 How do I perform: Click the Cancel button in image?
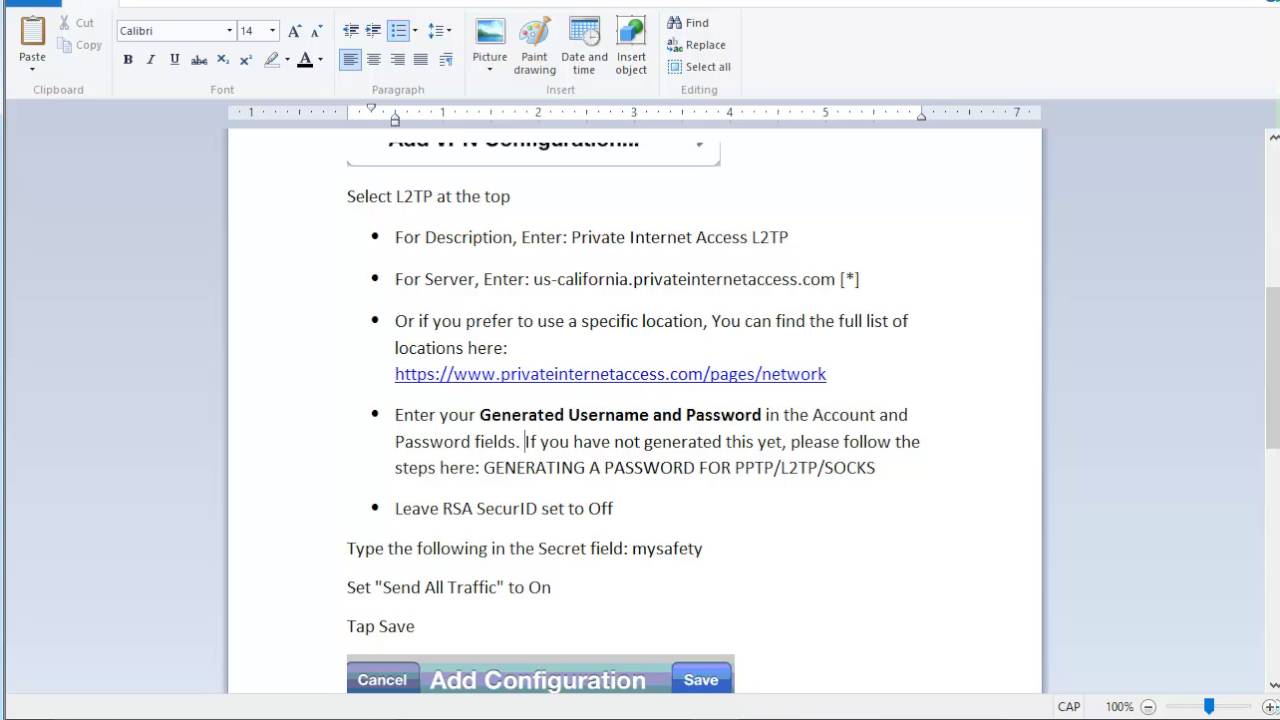click(x=382, y=679)
